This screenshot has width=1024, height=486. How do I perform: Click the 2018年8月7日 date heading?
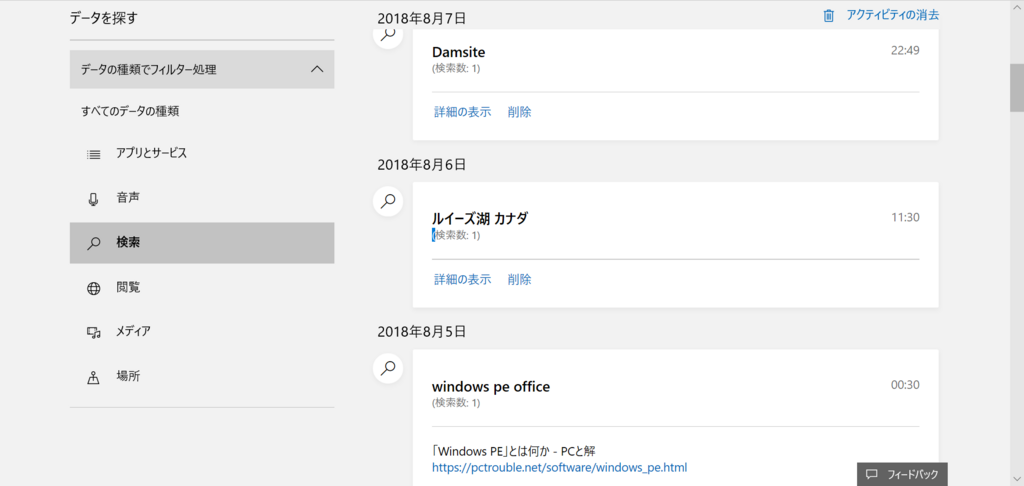point(422,18)
